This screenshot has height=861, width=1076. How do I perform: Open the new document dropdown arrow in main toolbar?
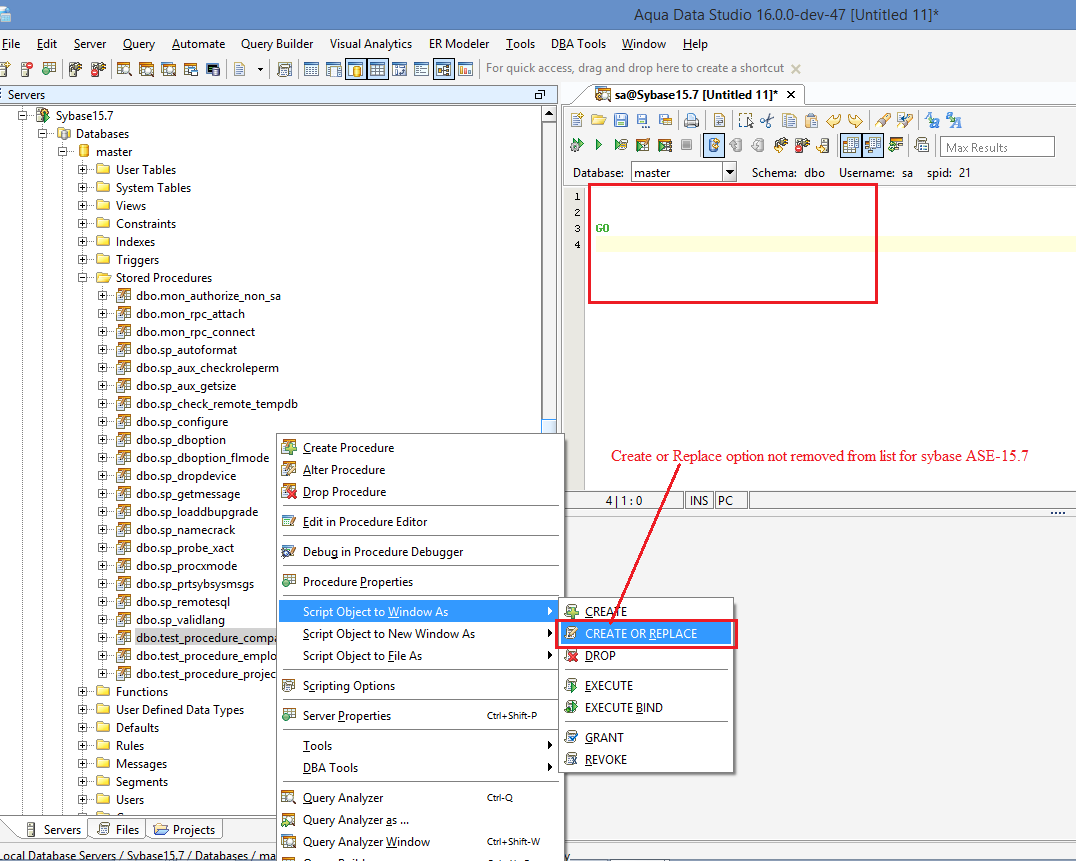(260, 69)
